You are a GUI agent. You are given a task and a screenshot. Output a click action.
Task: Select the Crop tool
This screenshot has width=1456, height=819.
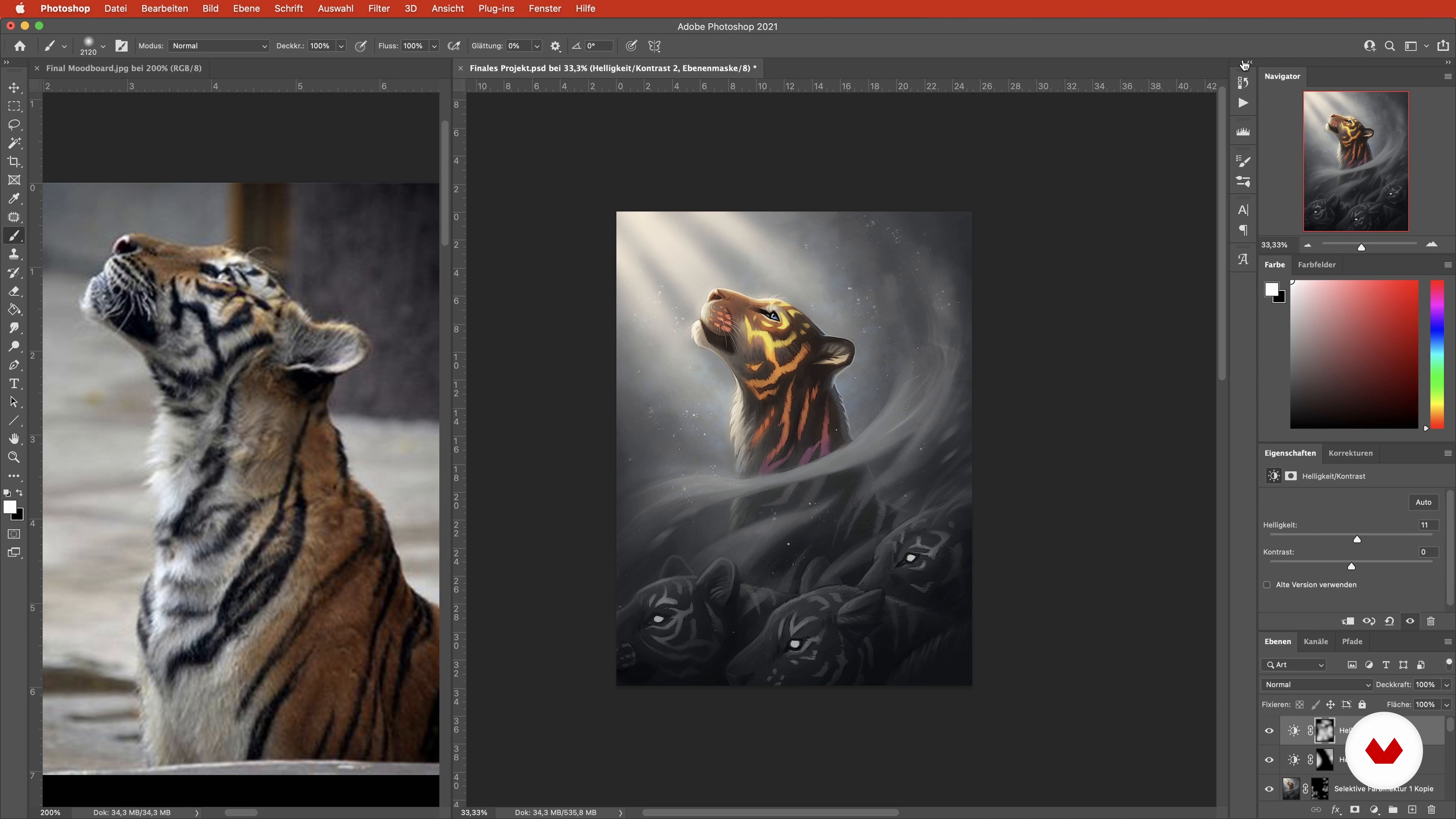pyautogui.click(x=14, y=162)
